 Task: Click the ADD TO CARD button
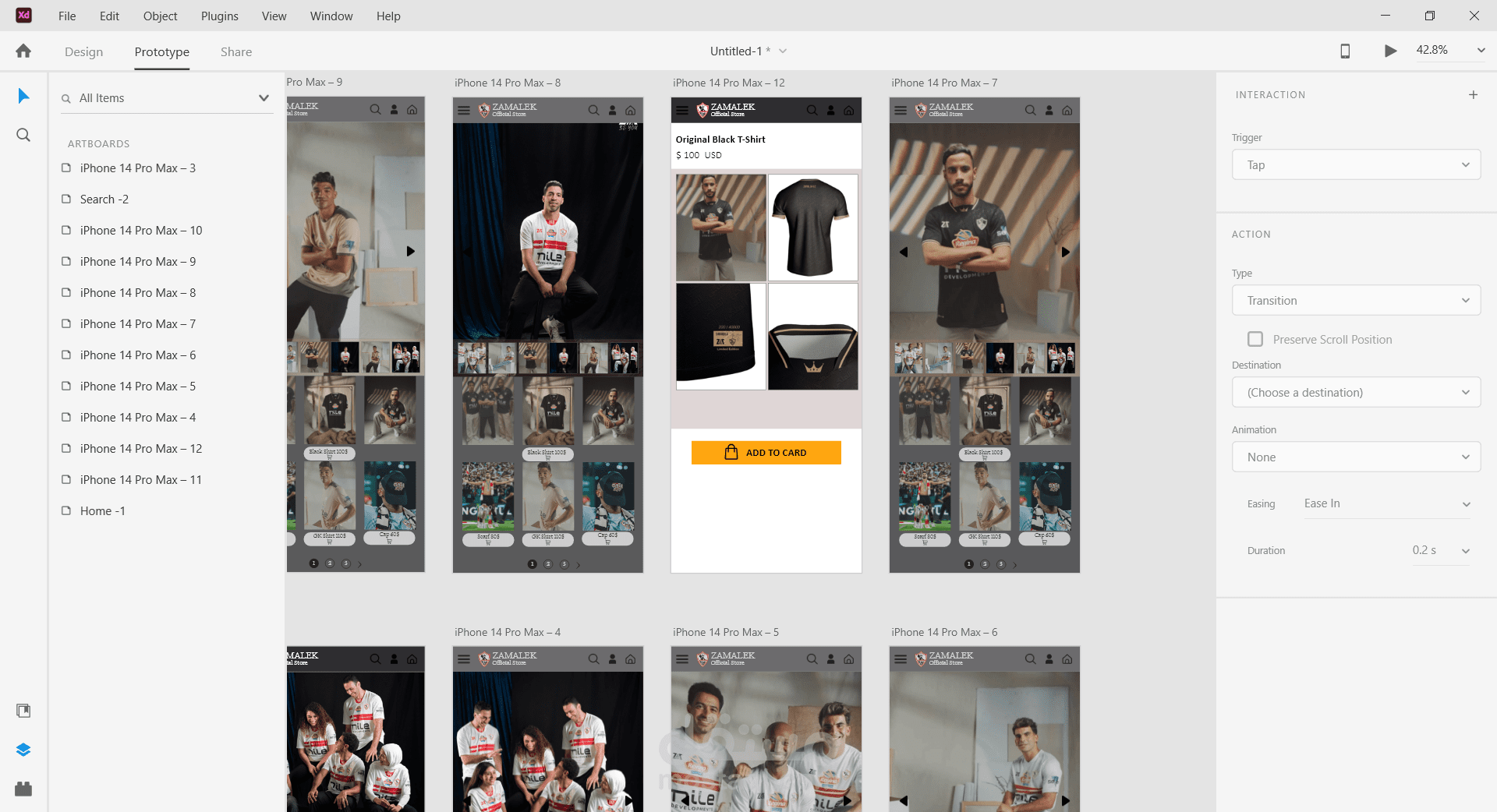point(766,453)
